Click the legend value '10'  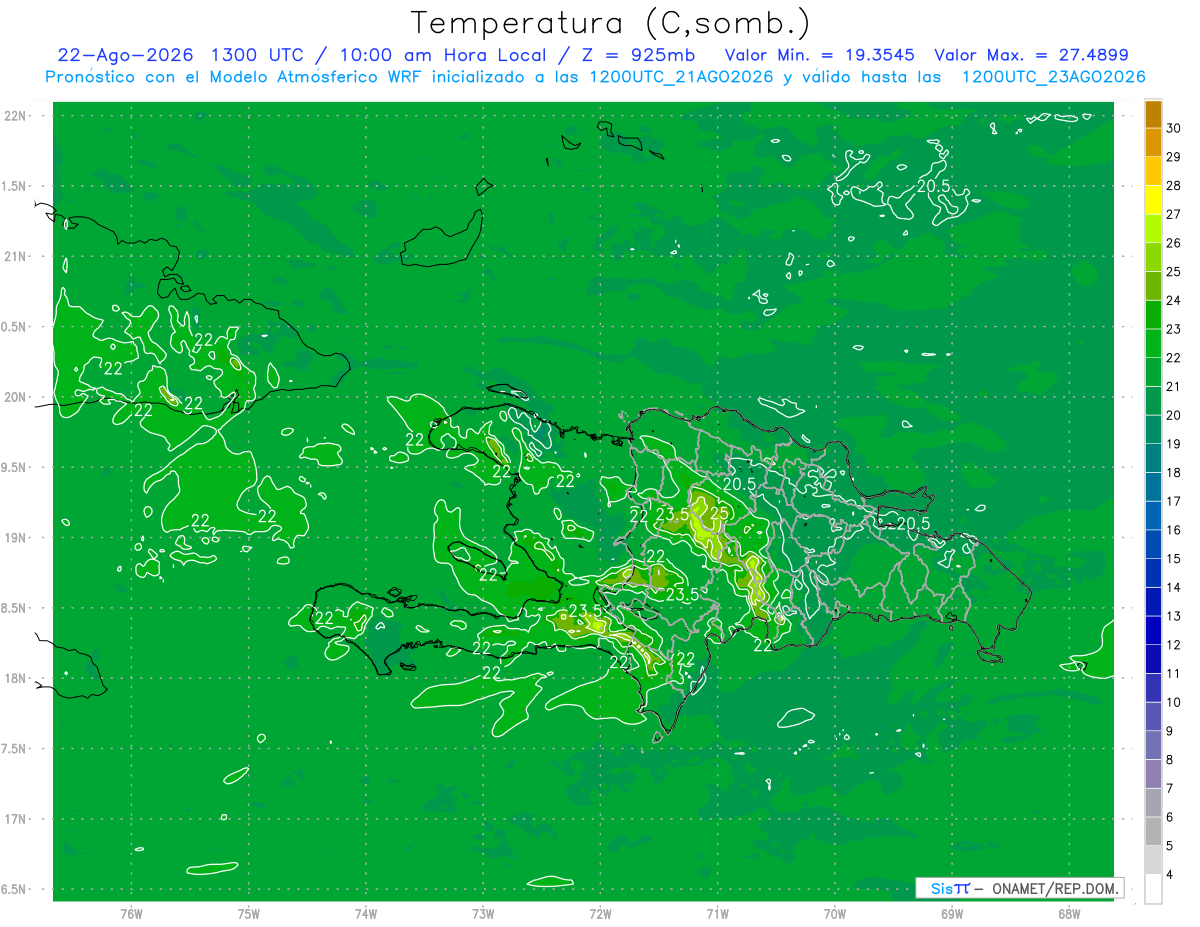point(1174,703)
